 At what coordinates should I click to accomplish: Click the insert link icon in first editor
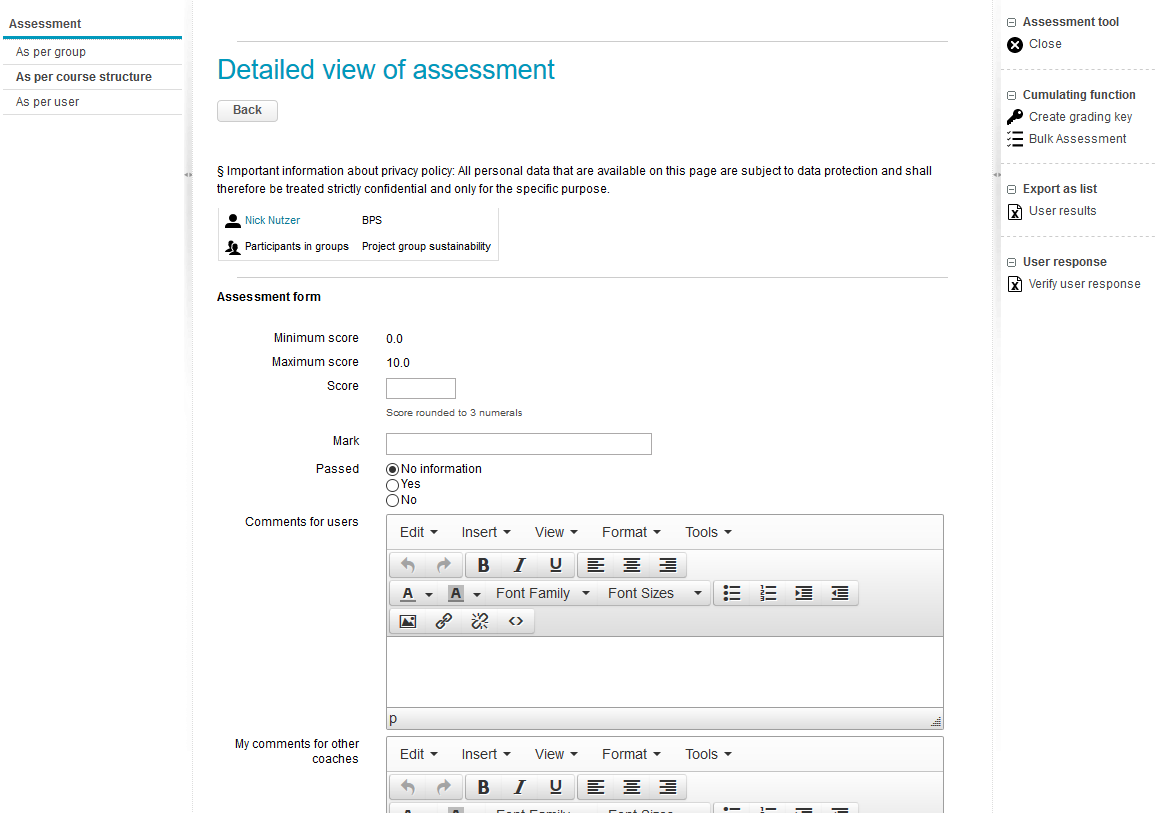(x=444, y=622)
